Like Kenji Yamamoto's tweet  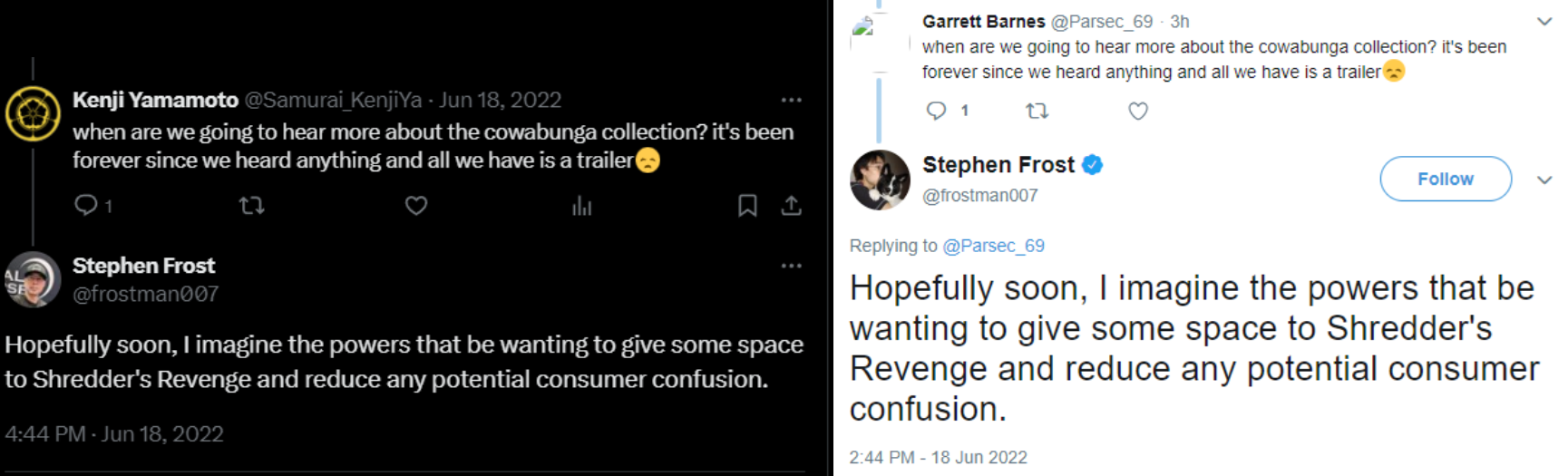416,206
